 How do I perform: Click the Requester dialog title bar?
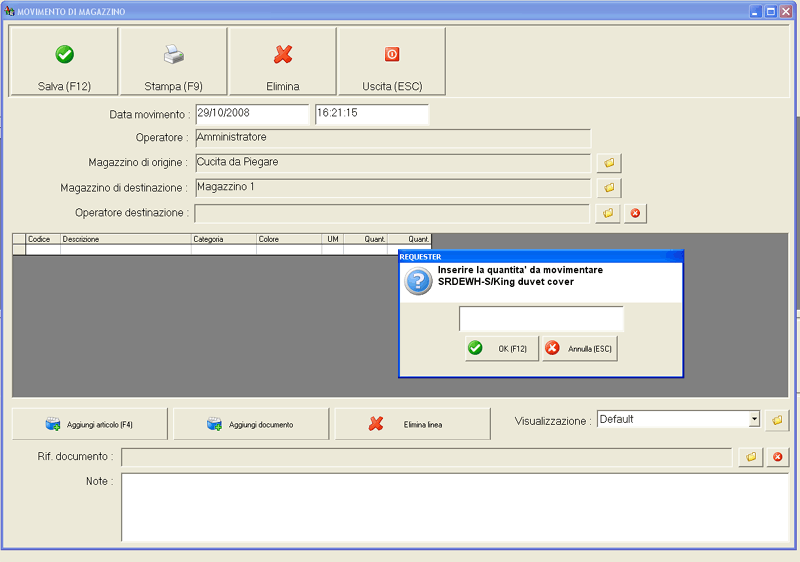click(x=541, y=257)
